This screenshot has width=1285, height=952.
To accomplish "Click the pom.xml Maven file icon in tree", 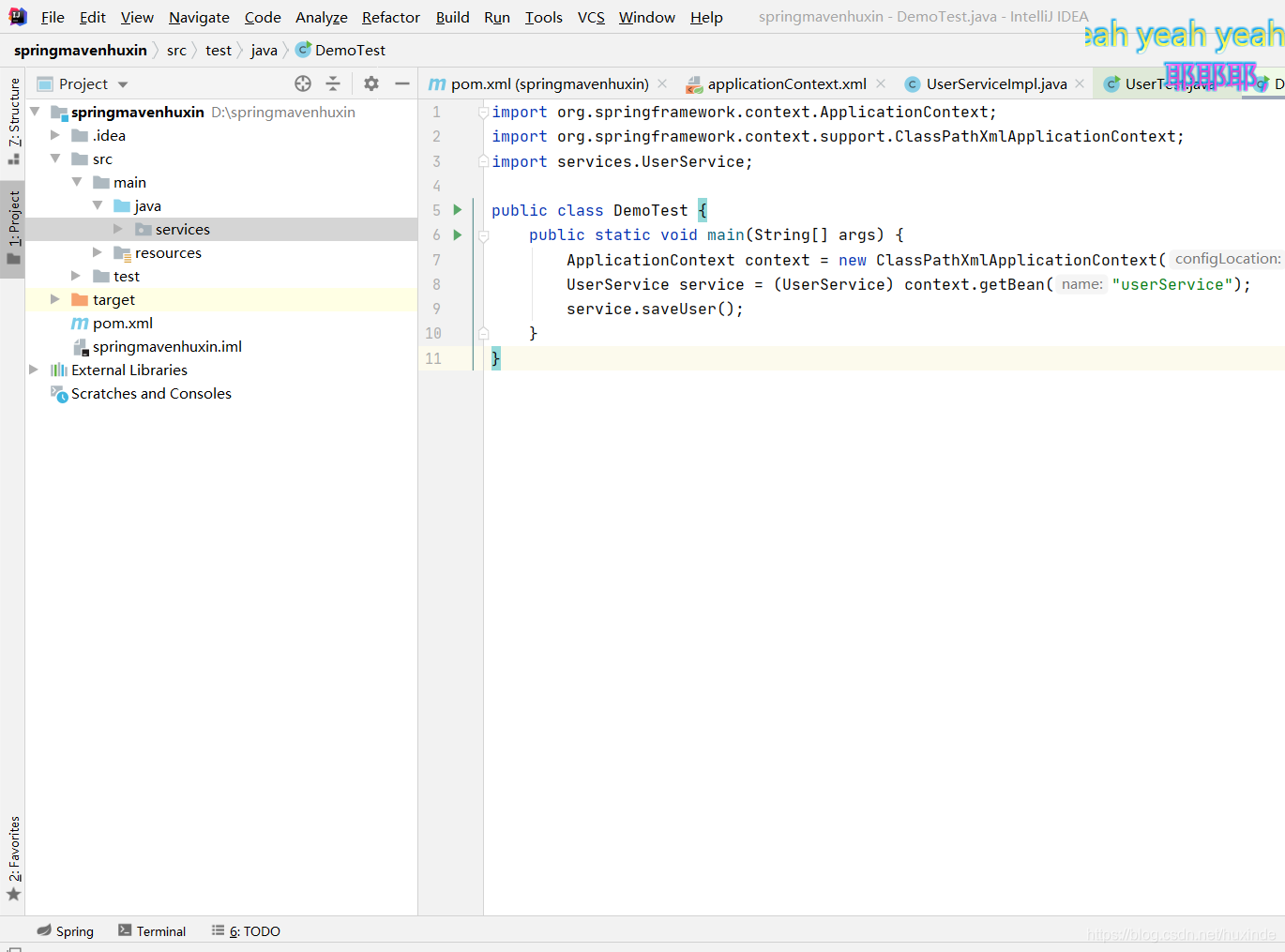I will point(80,323).
